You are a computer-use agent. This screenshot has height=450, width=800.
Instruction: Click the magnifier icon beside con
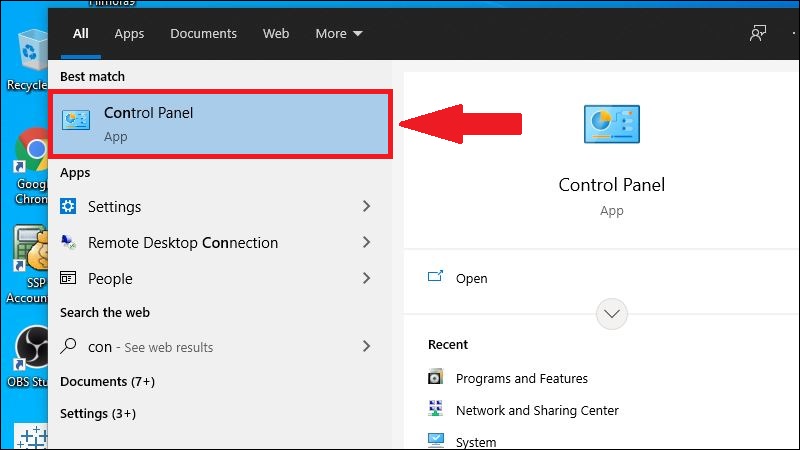click(x=68, y=346)
